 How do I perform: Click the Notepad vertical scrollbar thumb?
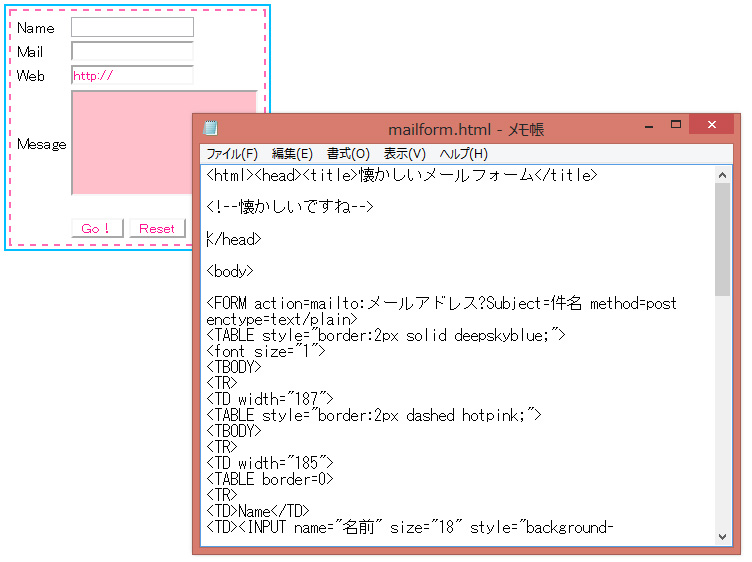click(x=722, y=240)
